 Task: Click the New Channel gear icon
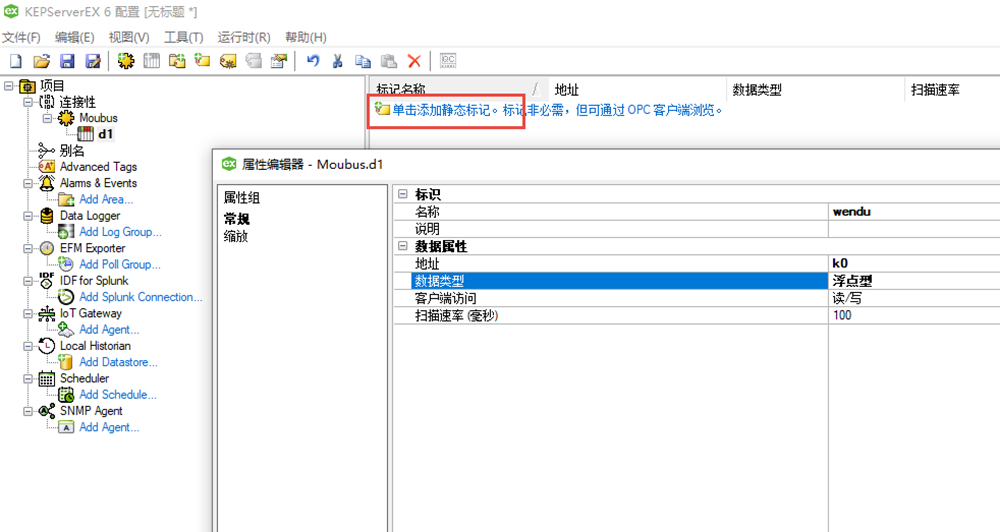[126, 61]
